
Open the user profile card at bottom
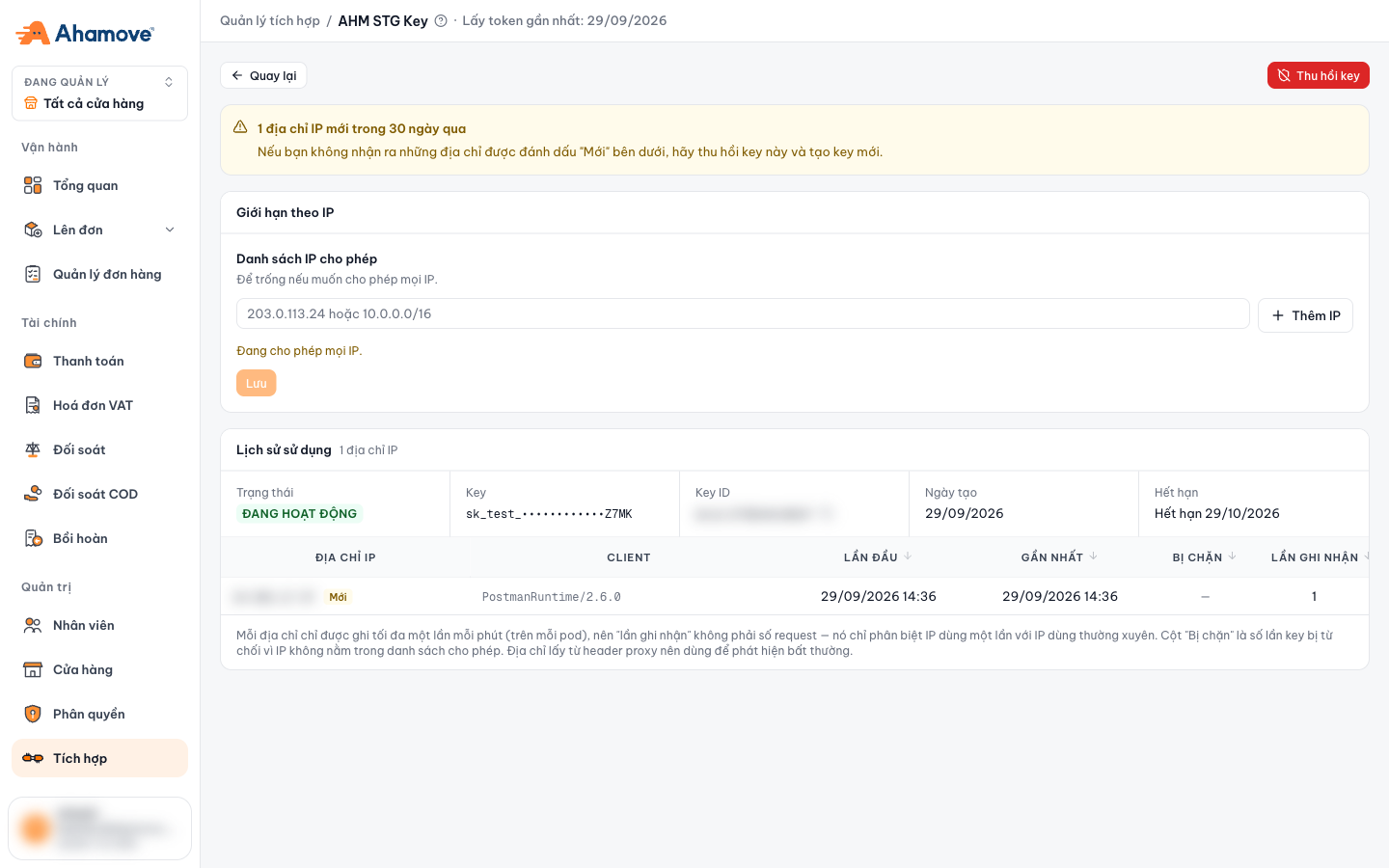tap(99, 828)
